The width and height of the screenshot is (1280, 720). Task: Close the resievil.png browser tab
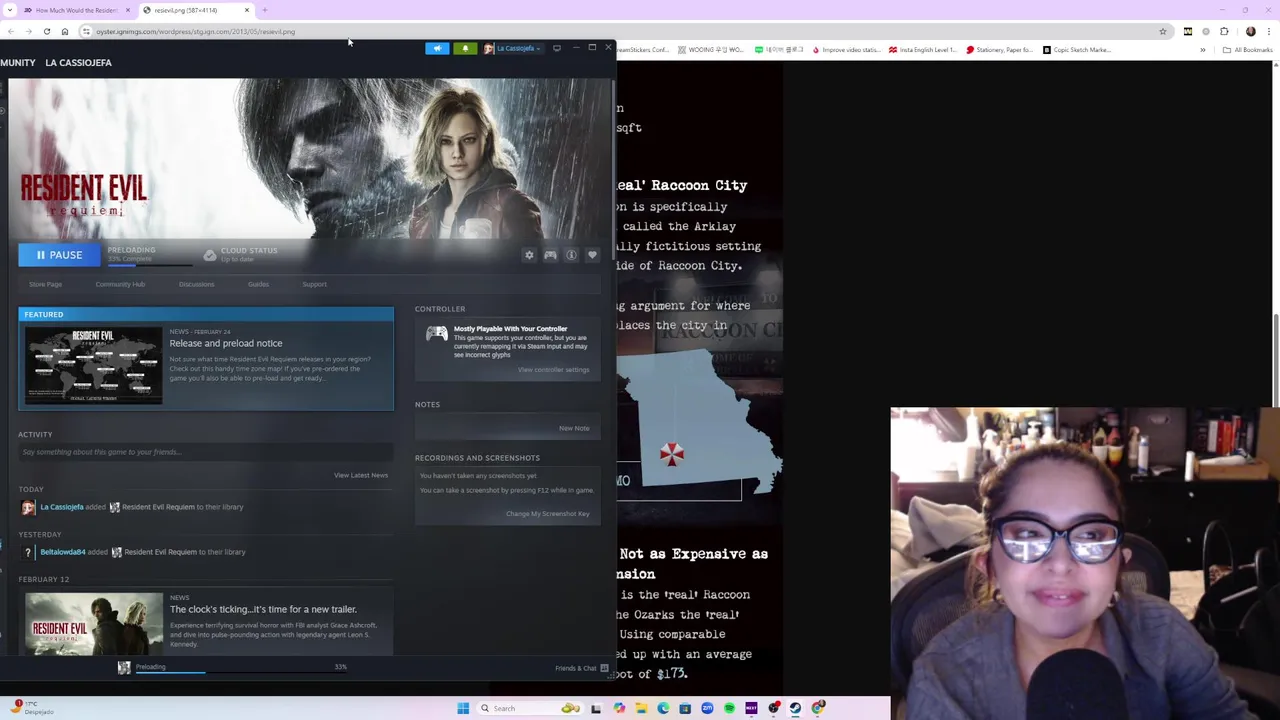[247, 10]
